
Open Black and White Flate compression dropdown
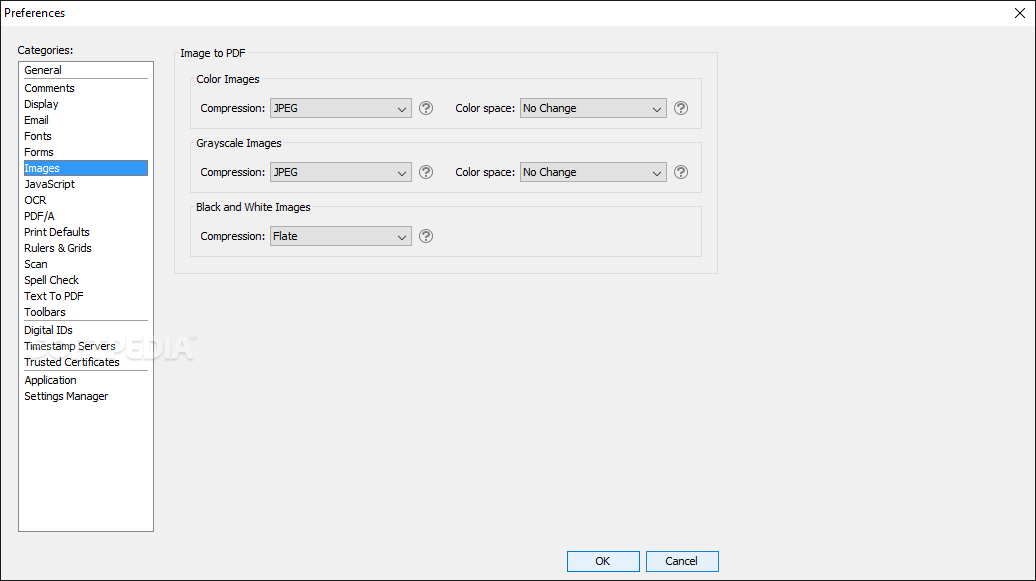(341, 237)
